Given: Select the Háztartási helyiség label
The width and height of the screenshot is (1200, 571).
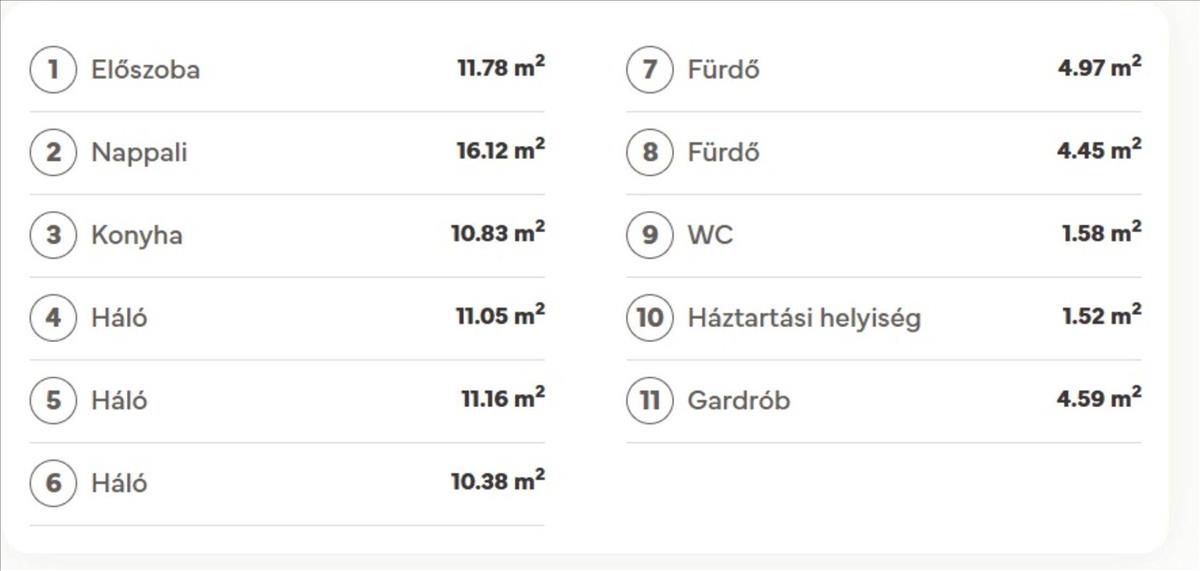Looking at the screenshot, I should tap(804, 318).
